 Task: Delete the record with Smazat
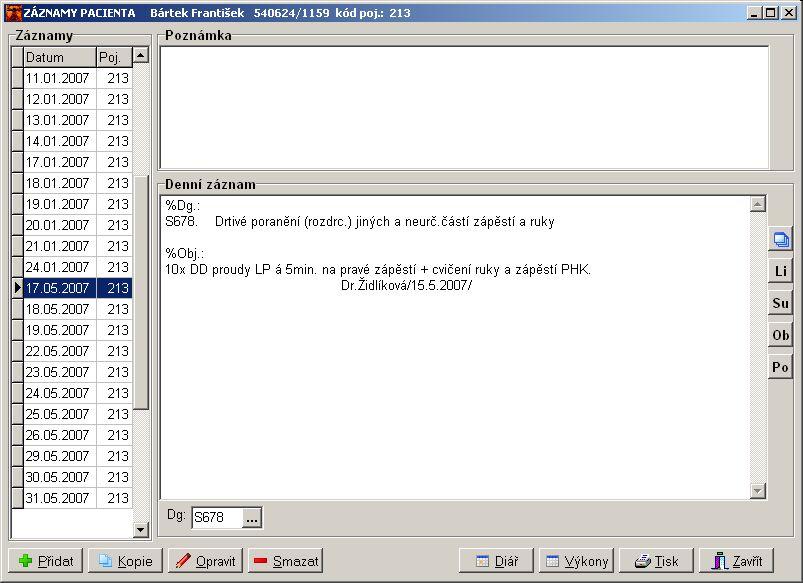point(286,561)
